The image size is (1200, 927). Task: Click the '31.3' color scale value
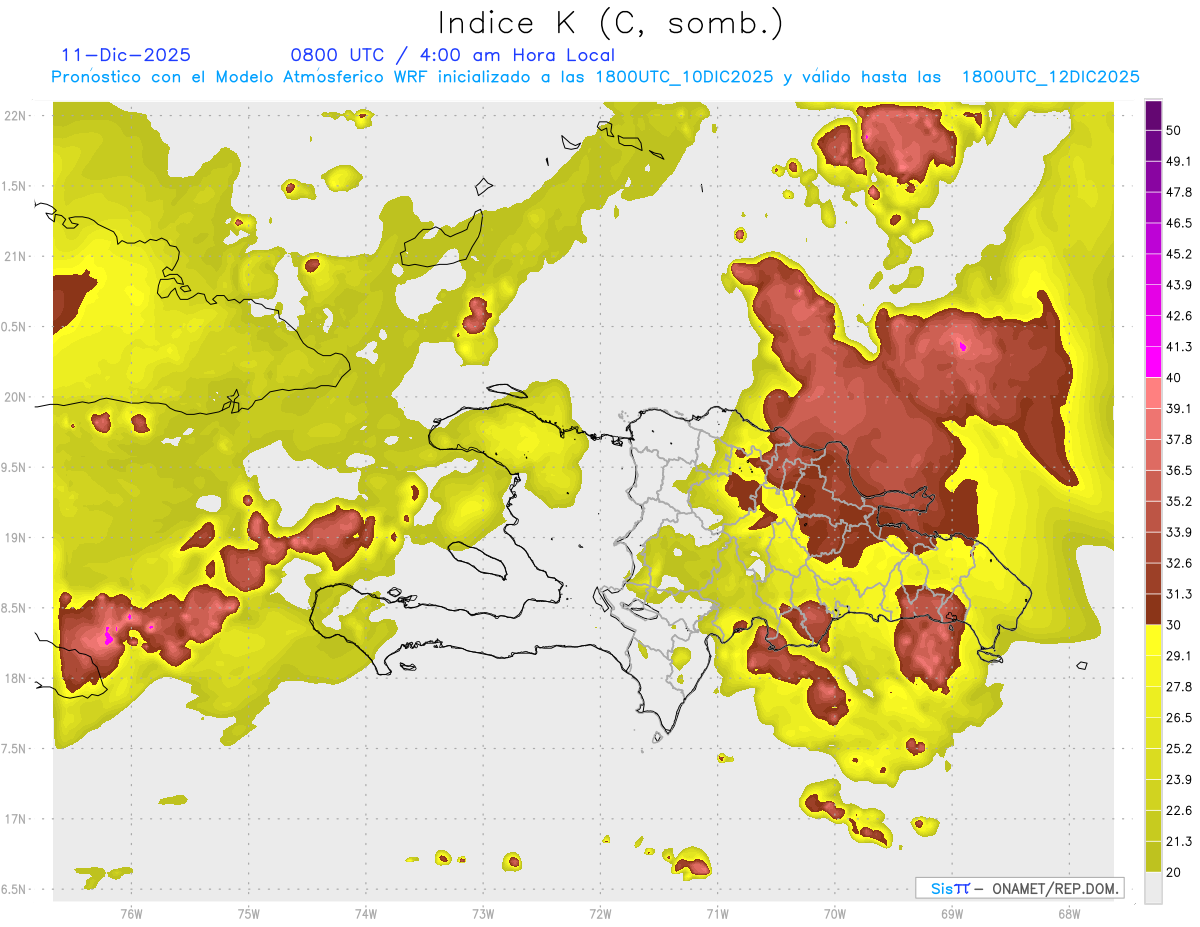pyautogui.click(x=1178, y=594)
